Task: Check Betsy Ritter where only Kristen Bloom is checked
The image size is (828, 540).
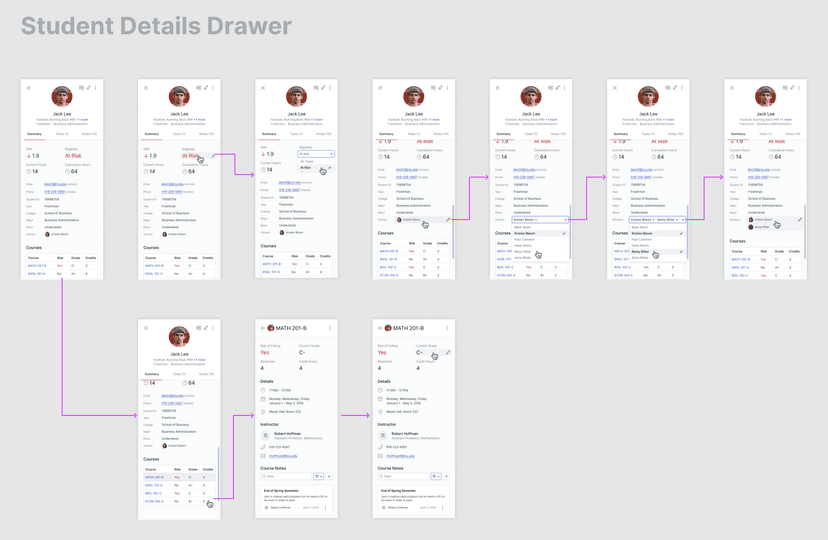Action: [523, 252]
